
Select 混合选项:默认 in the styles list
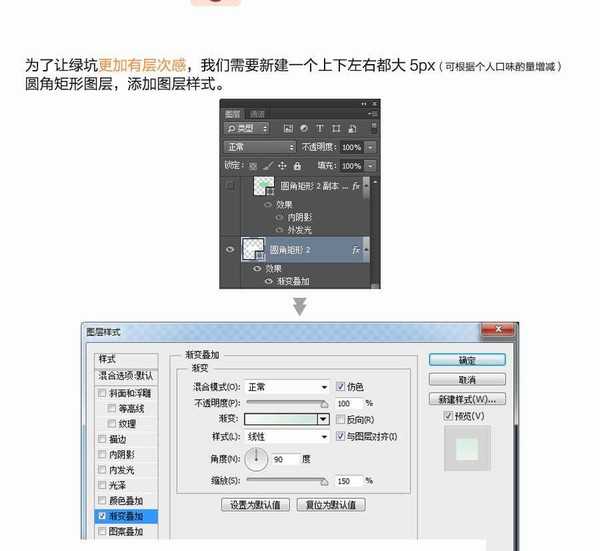pyautogui.click(x=126, y=376)
